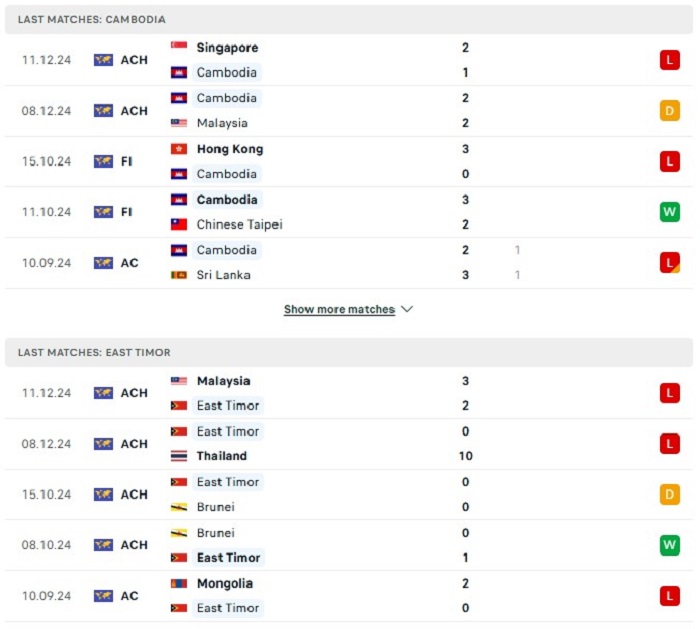The width and height of the screenshot is (700, 629).
Task: Click the Thailand flag icon
Action: pyautogui.click(x=179, y=456)
